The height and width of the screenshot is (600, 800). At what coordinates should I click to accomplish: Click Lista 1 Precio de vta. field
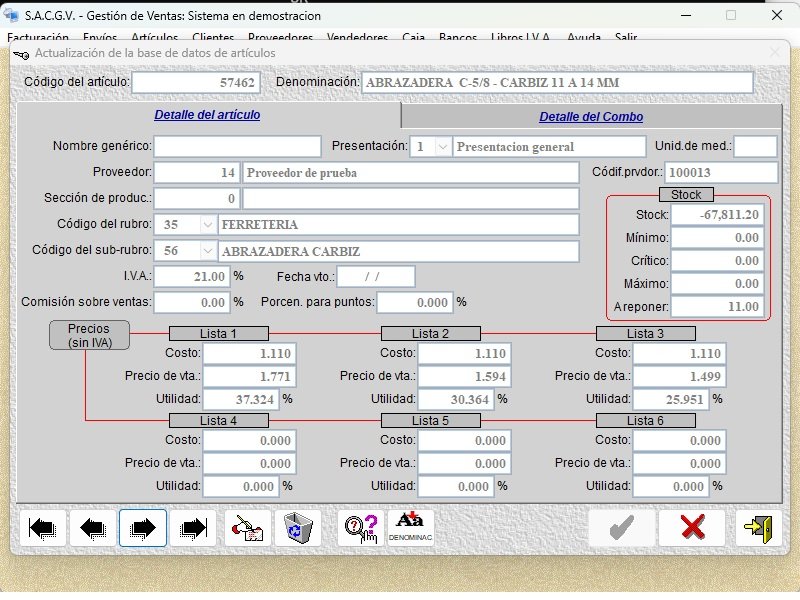pos(249,377)
